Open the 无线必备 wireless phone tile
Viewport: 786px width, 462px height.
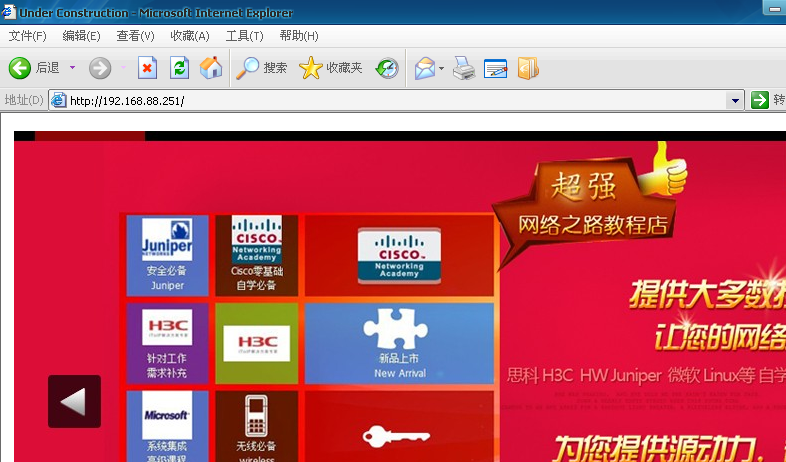[257, 426]
